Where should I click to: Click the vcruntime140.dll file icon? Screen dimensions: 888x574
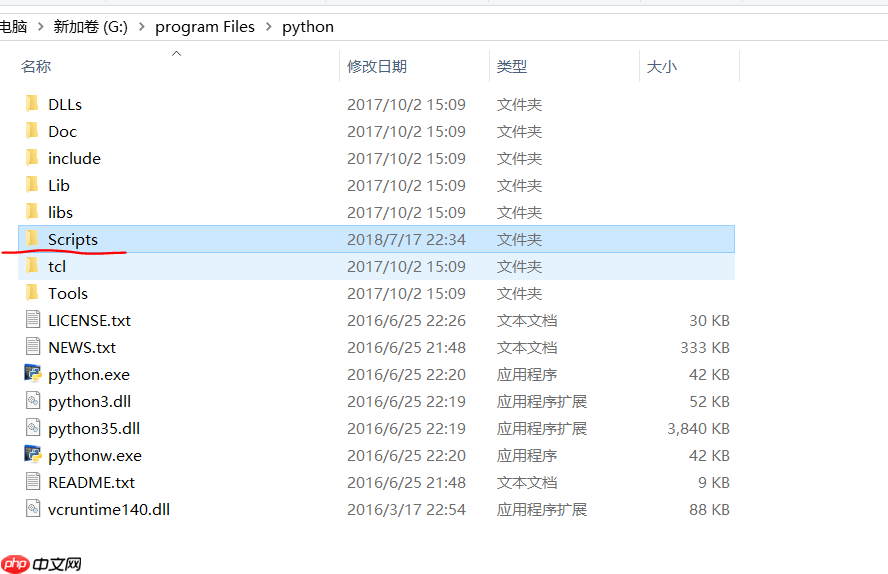[33, 508]
